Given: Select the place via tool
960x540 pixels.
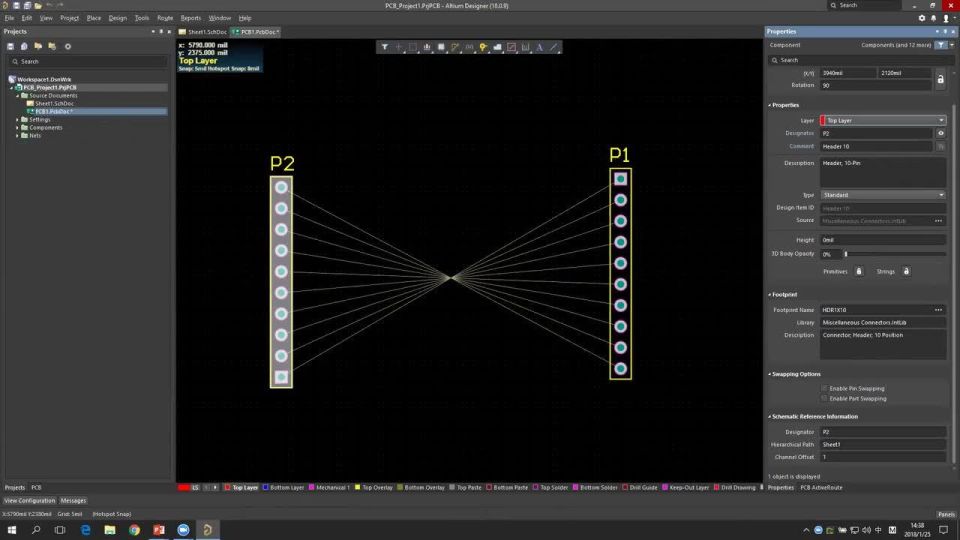Looking at the screenshot, I should (483, 47).
